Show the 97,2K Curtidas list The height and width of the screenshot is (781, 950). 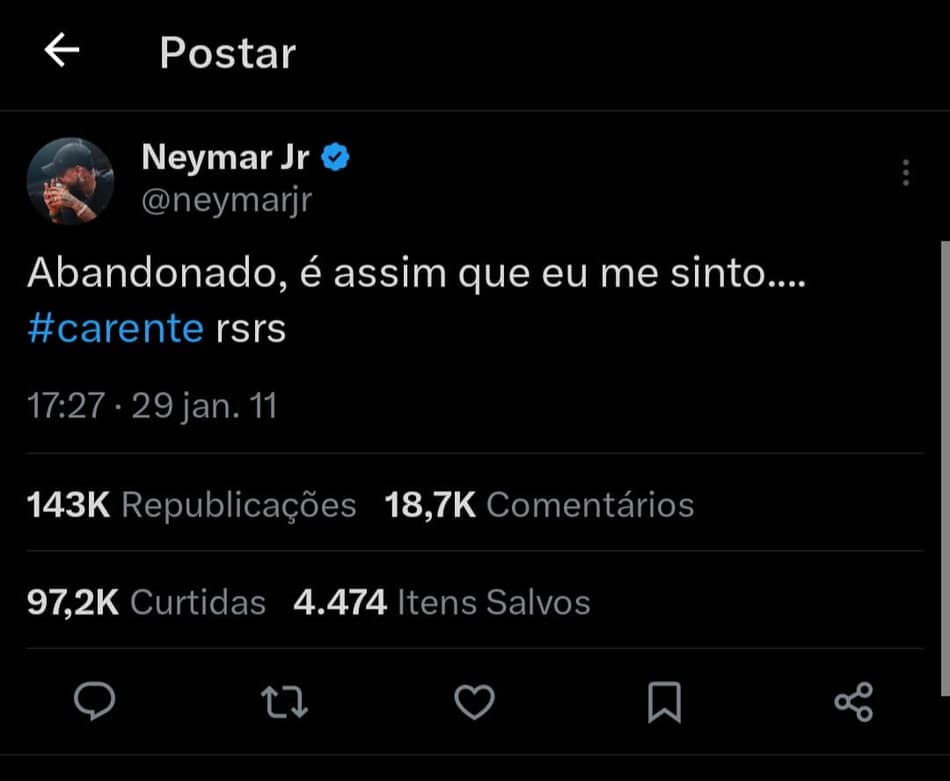[146, 602]
